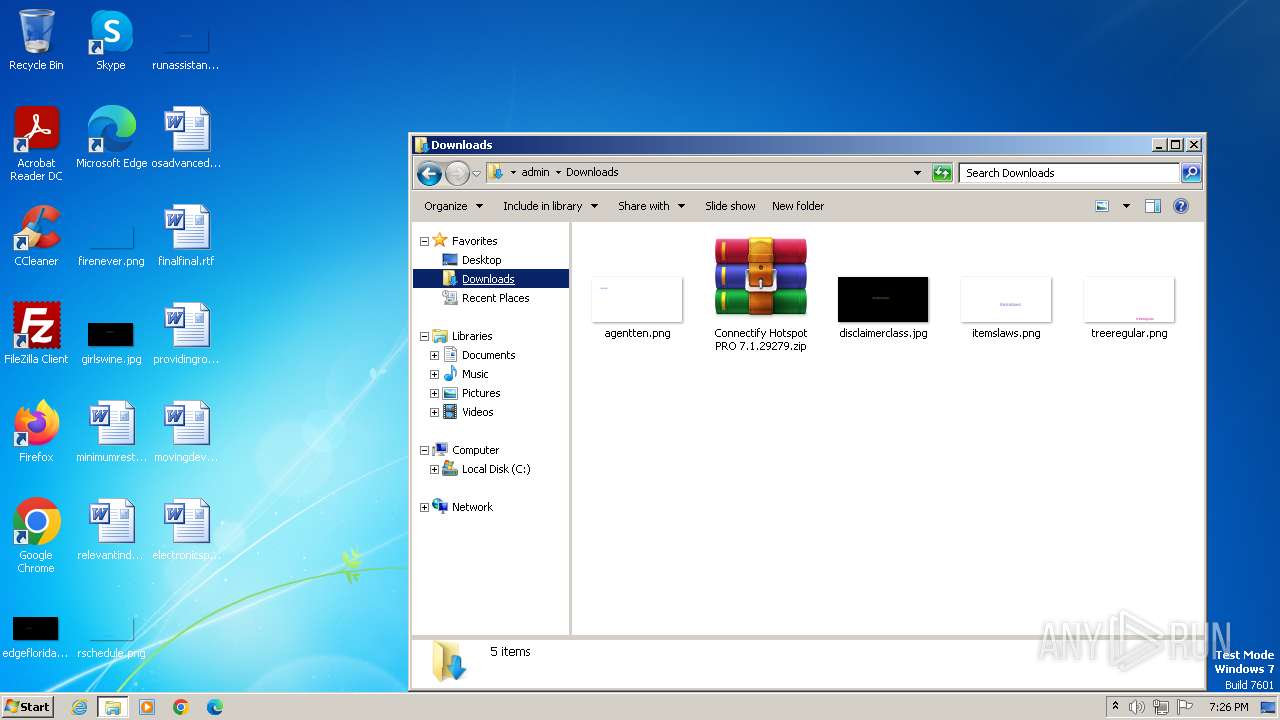Select Computer in navigation pane
Viewport: 1280px width, 720px height.
pos(475,450)
